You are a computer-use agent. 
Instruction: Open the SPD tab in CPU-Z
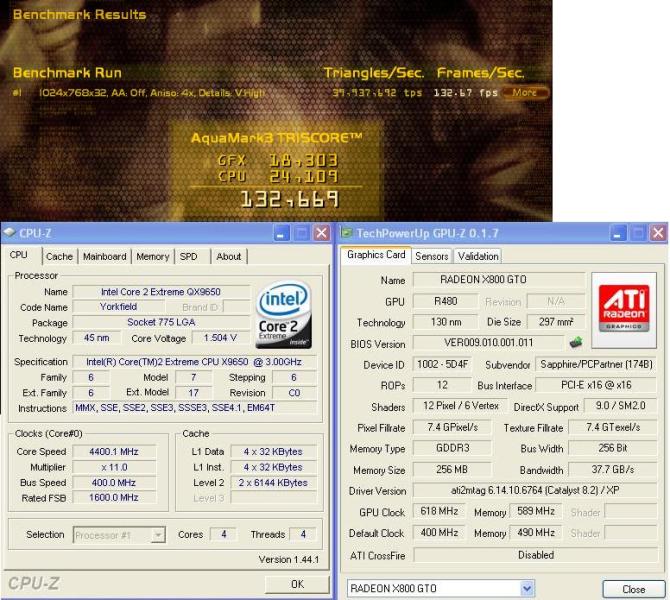[188, 256]
